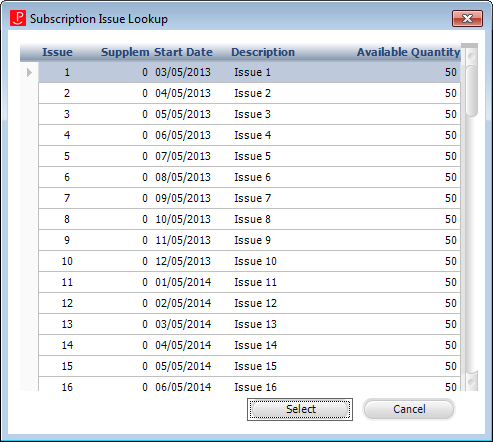The width and height of the screenshot is (493, 442).
Task: Click the scrollbar up arrow
Action: [x=471, y=56]
